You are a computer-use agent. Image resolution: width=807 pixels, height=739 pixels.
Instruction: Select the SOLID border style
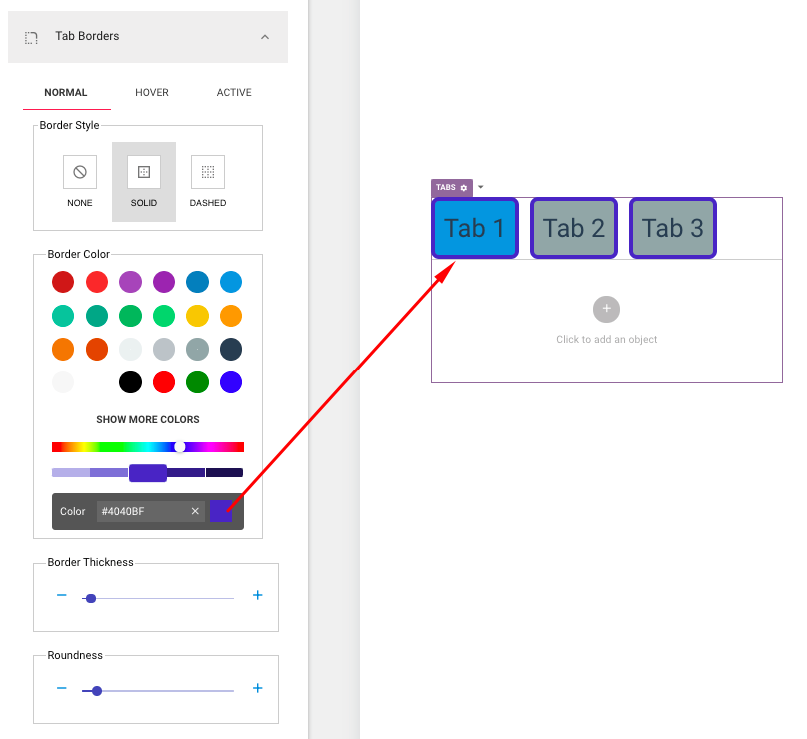[144, 182]
